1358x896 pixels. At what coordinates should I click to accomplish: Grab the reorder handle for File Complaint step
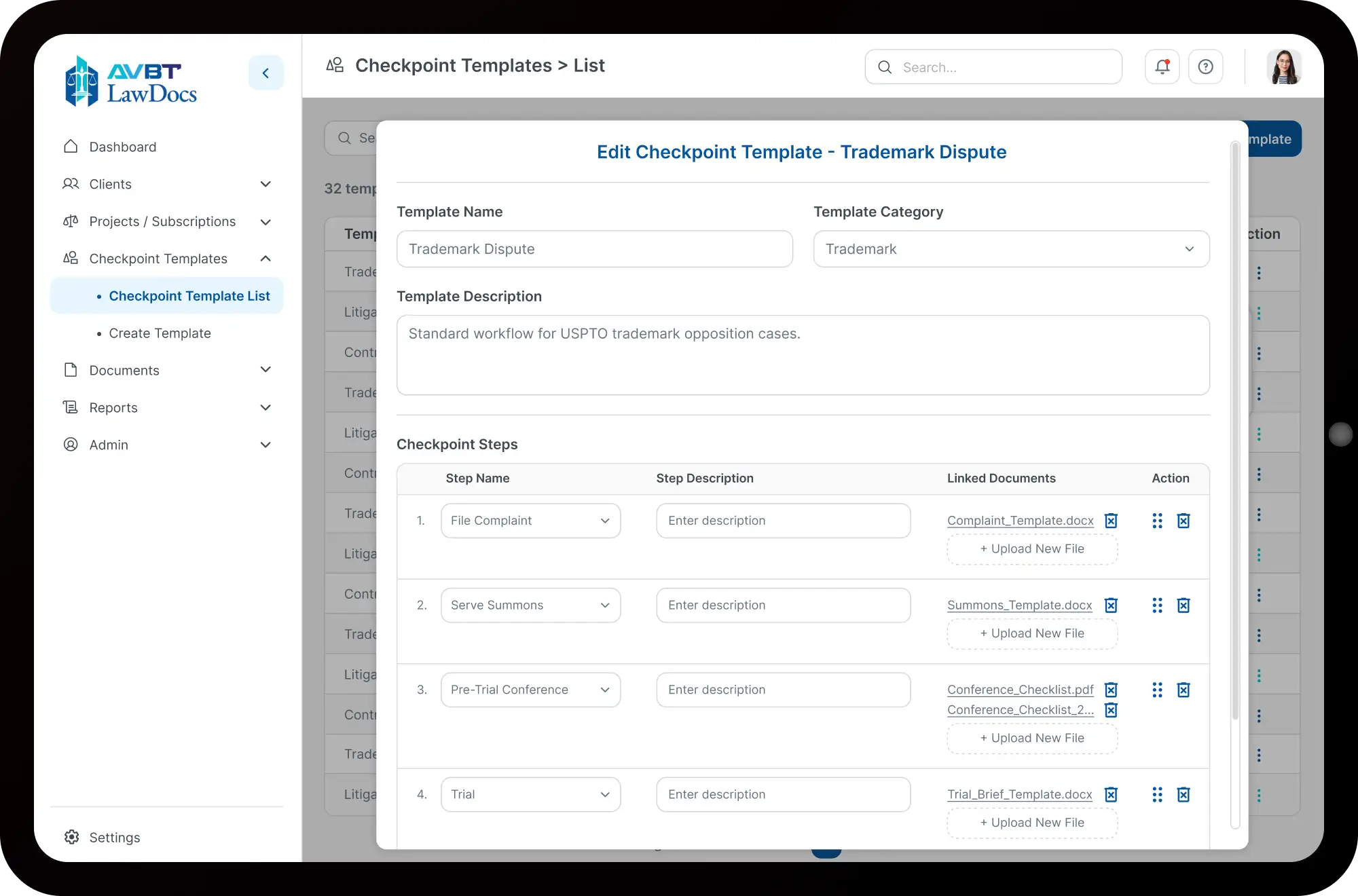click(x=1157, y=521)
